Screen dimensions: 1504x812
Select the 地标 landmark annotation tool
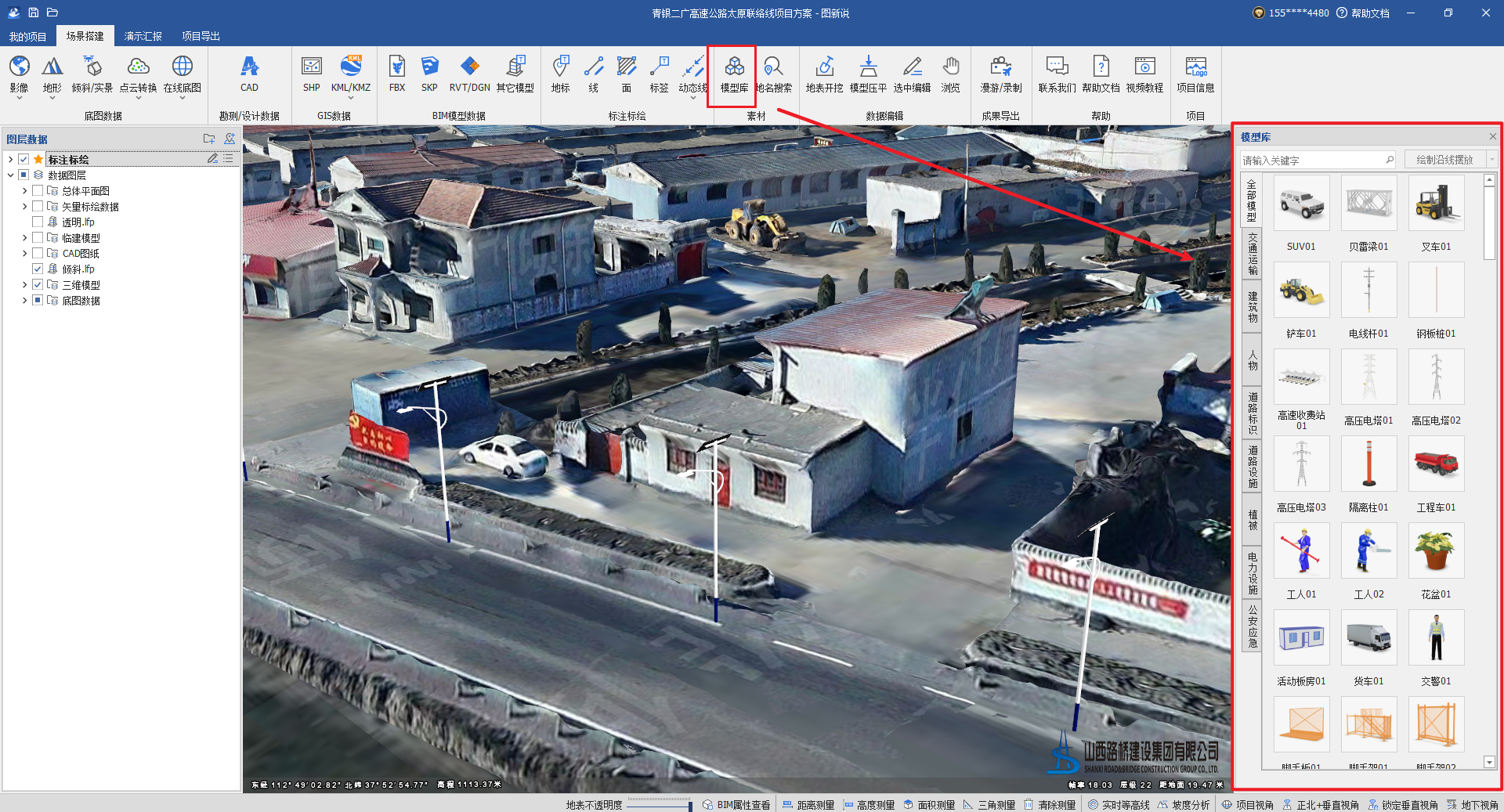560,74
